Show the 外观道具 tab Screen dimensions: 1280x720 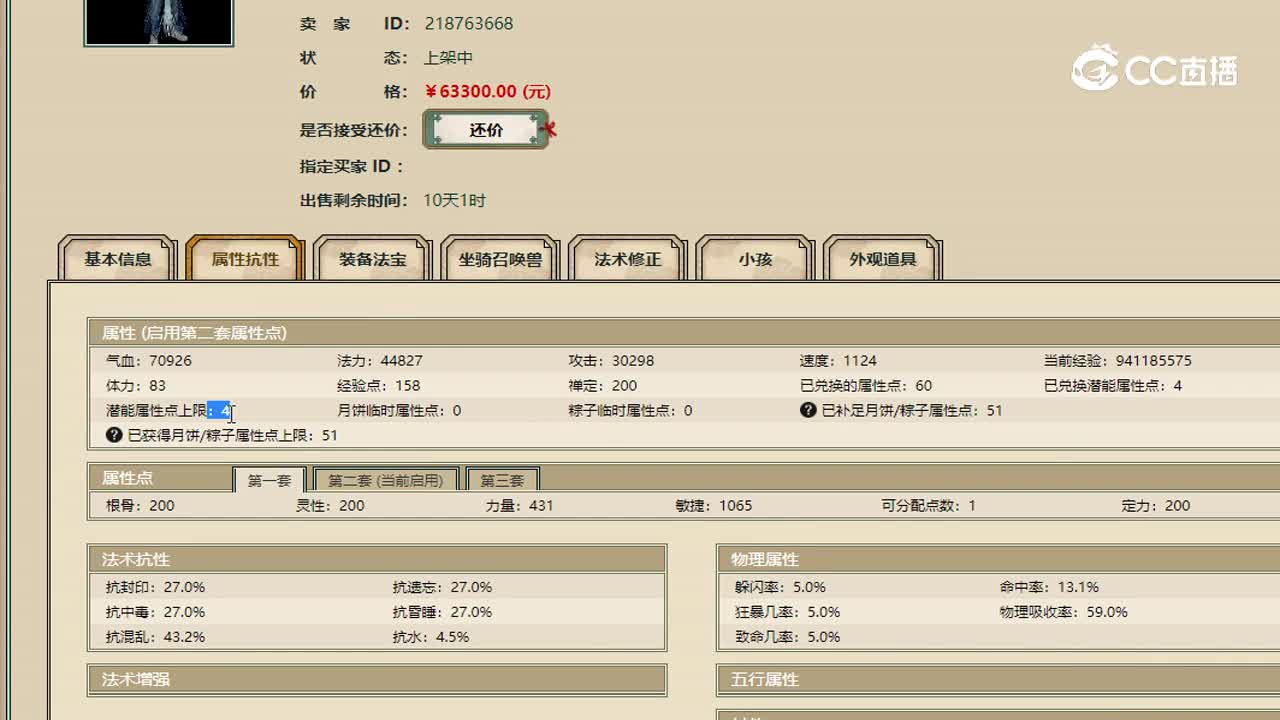click(x=883, y=259)
